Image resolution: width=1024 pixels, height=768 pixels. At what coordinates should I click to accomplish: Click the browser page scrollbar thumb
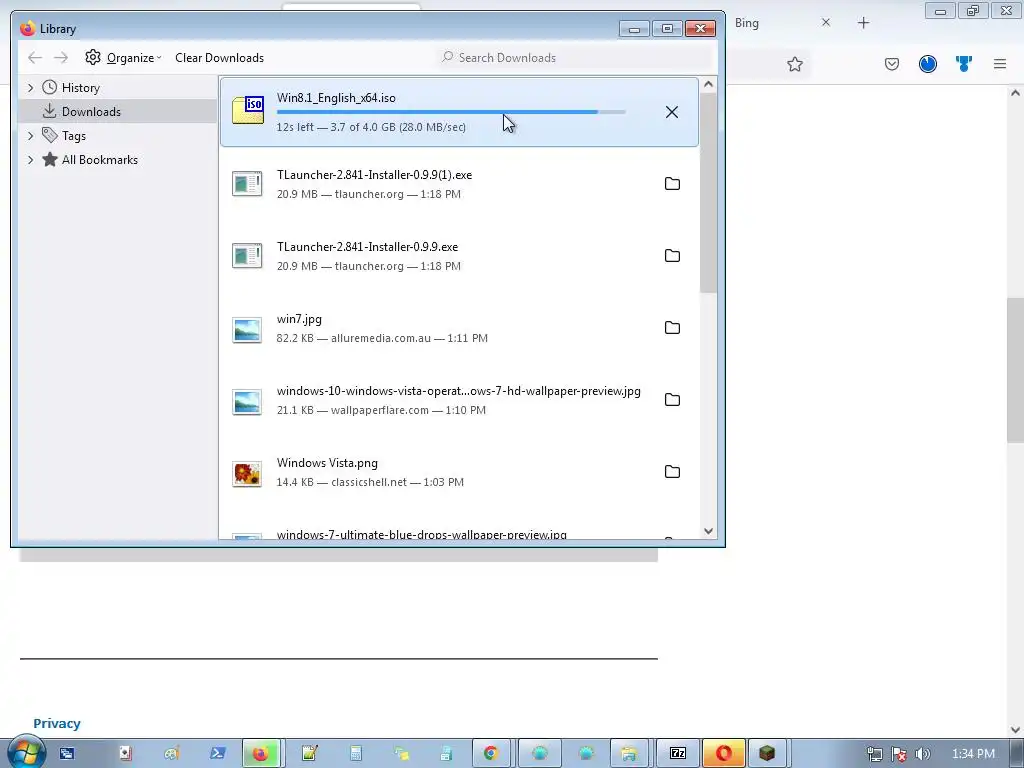click(x=1015, y=371)
